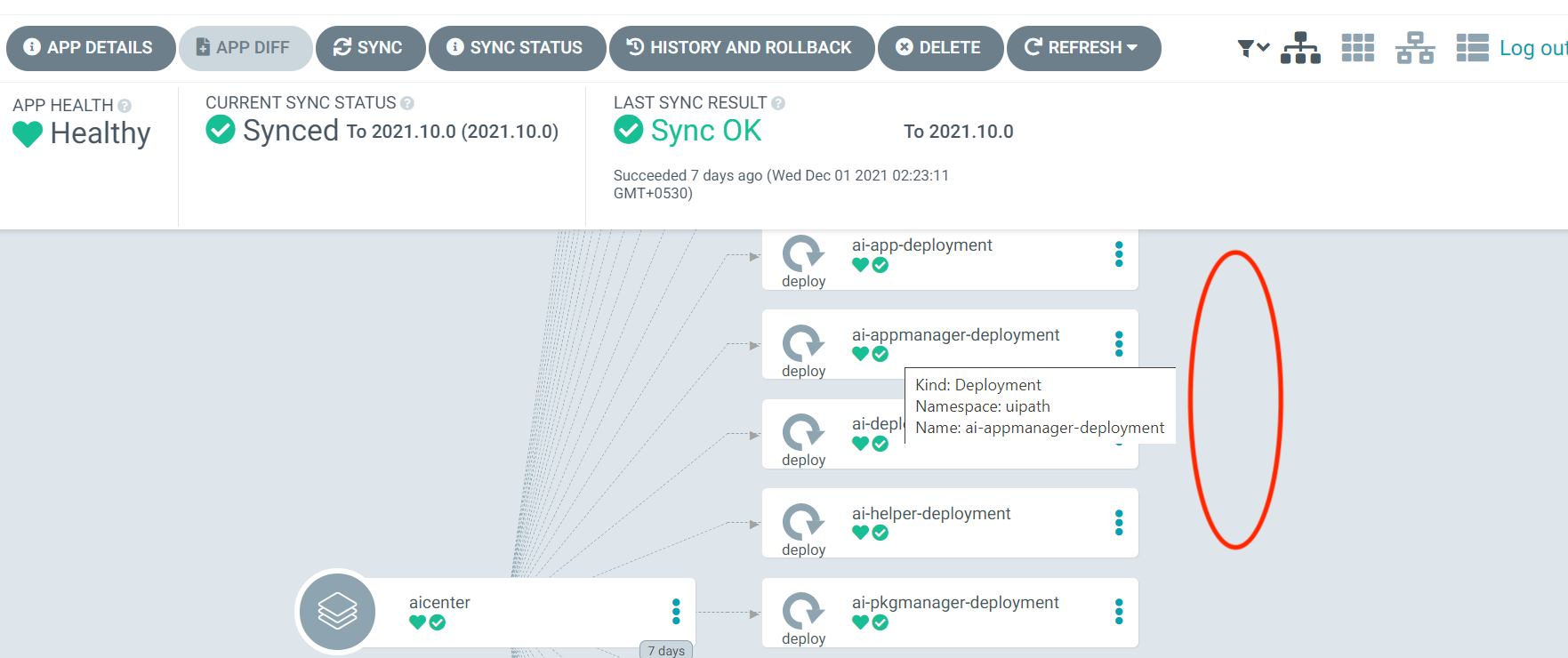Switch to tree view layout icon
The height and width of the screenshot is (658, 1568).
1300,48
